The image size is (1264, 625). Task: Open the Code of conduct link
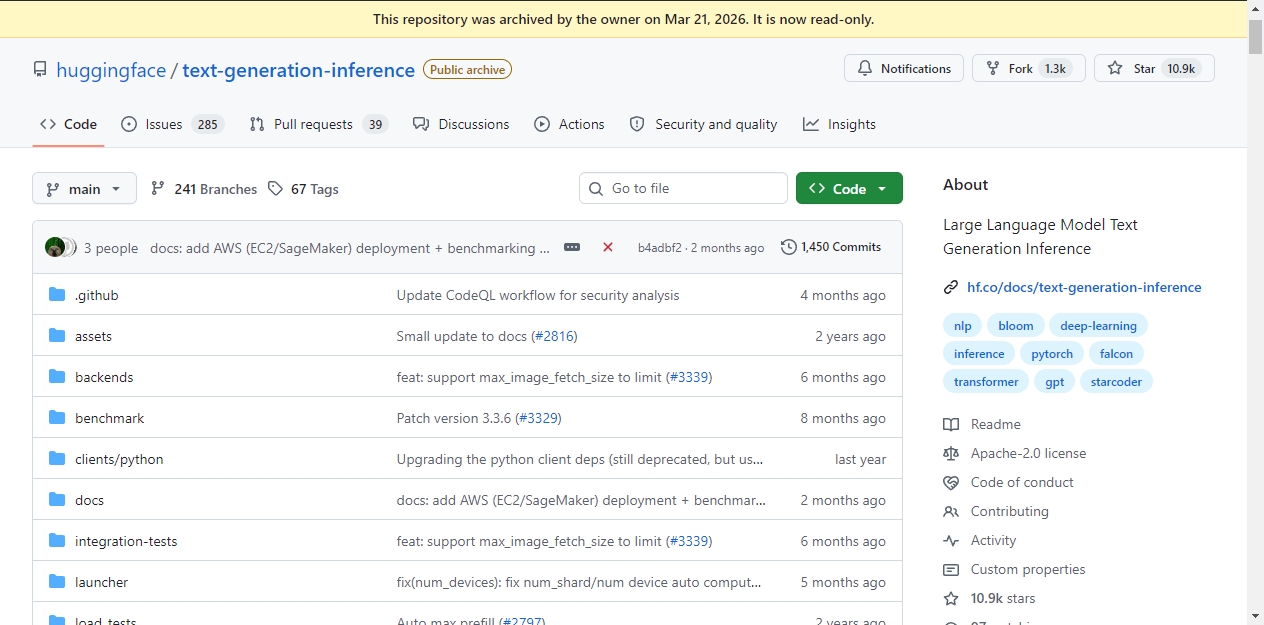pyautogui.click(x=1008, y=482)
